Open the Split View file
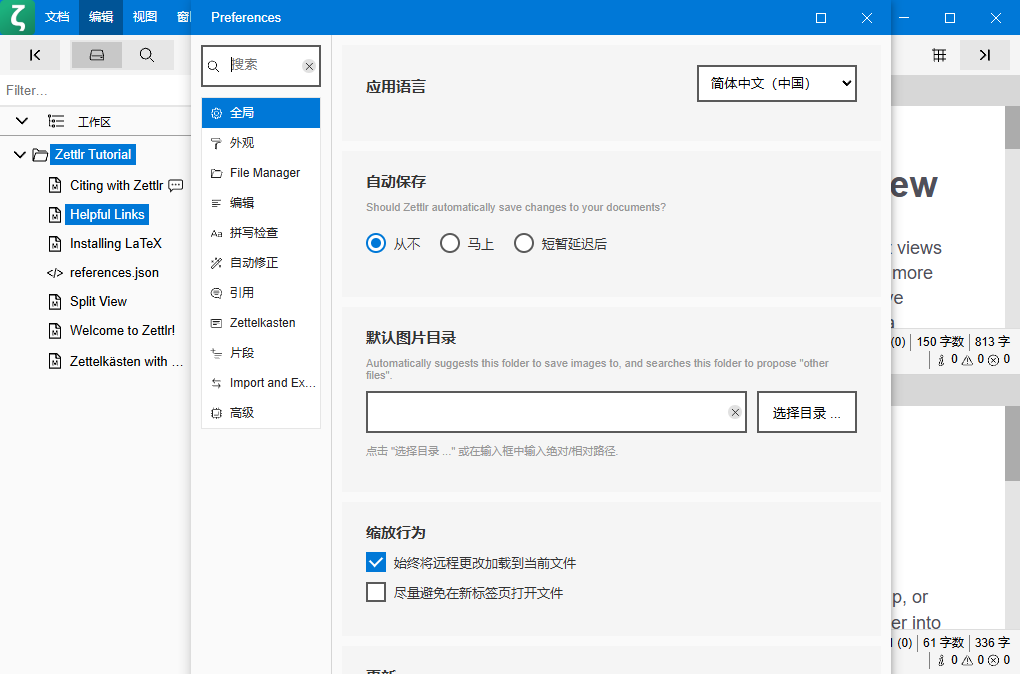 point(98,301)
